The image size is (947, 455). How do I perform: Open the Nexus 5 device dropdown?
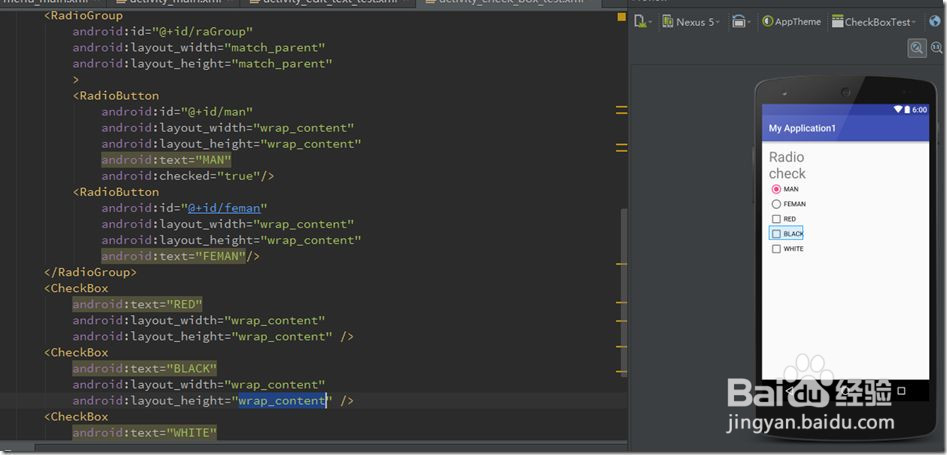691,22
